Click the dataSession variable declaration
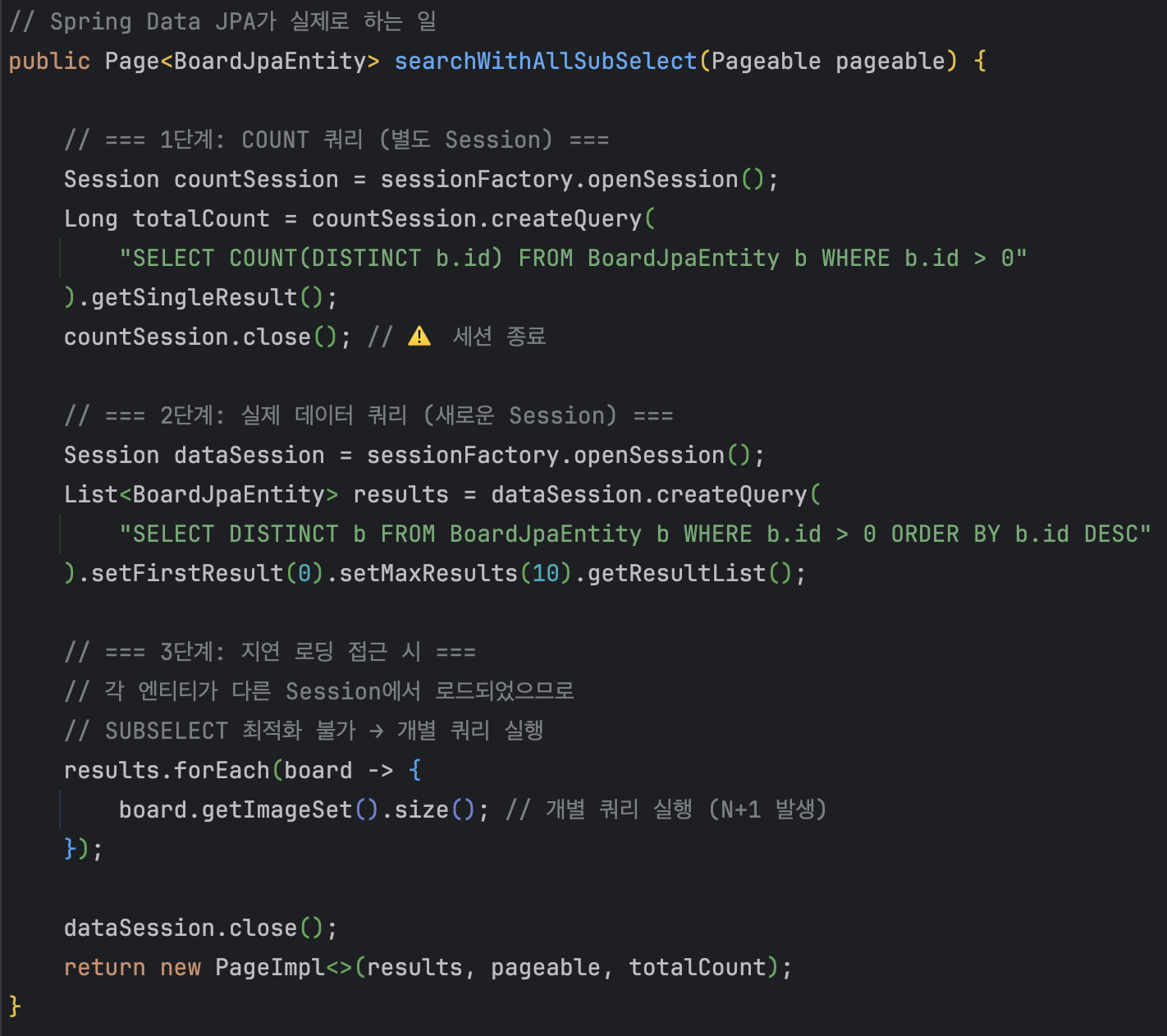Screen dimensions: 1167x1036 [x=249, y=456]
